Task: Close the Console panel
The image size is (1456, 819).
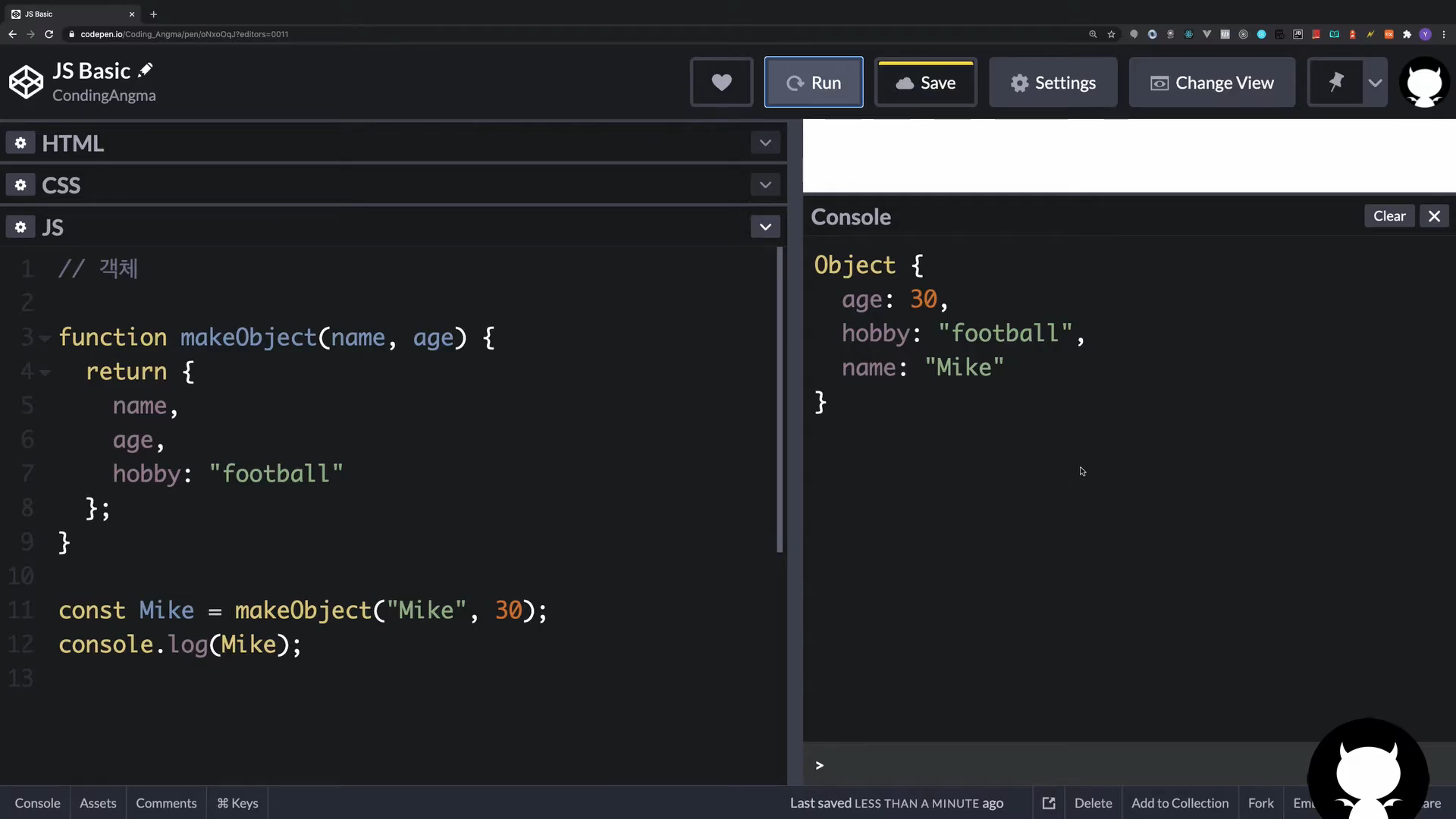Action: pyautogui.click(x=1434, y=216)
